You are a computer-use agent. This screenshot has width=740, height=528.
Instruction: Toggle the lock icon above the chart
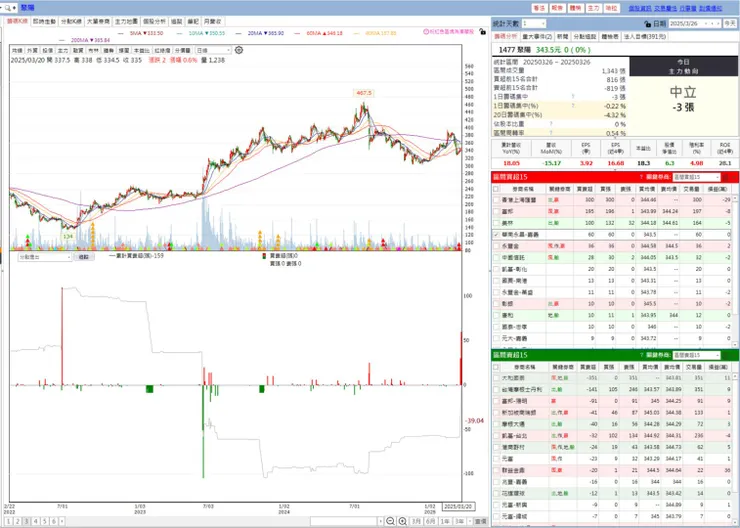pos(482,32)
